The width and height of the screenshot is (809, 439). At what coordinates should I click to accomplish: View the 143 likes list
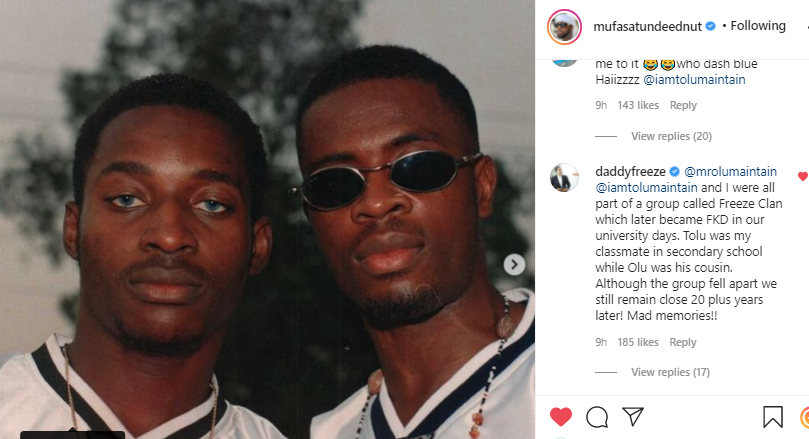[638, 105]
